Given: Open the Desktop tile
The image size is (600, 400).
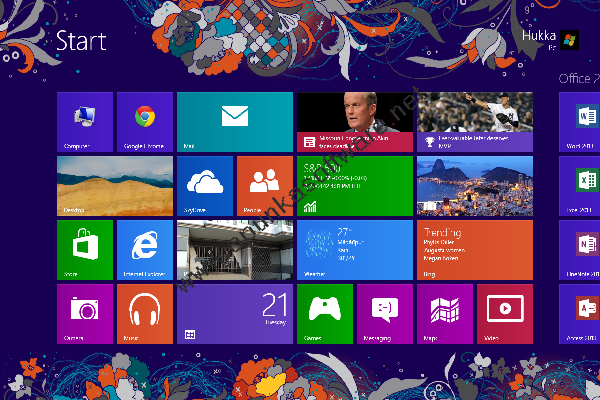Looking at the screenshot, I should pos(115,186).
